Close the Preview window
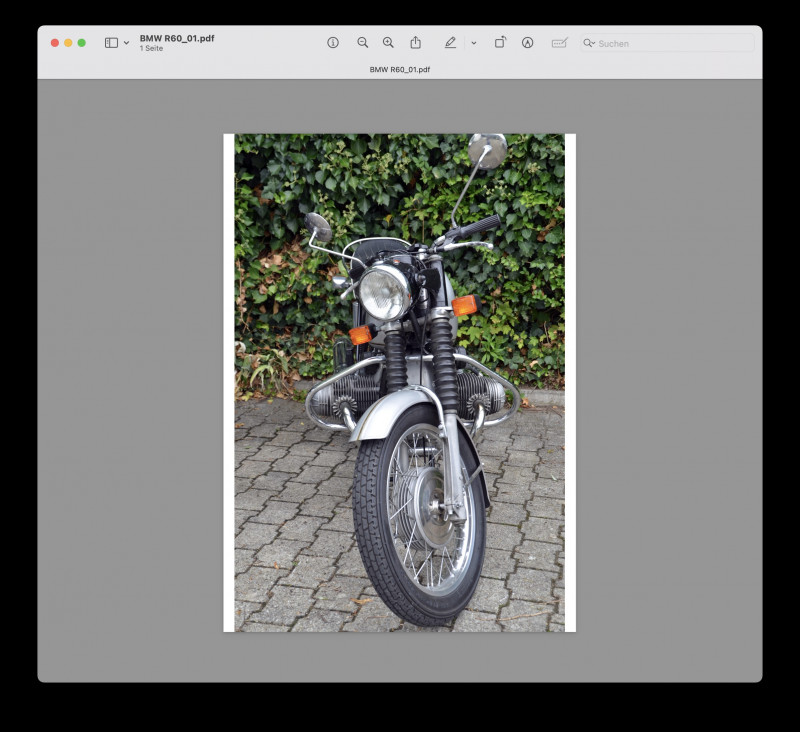The width and height of the screenshot is (800, 732). 55,43
